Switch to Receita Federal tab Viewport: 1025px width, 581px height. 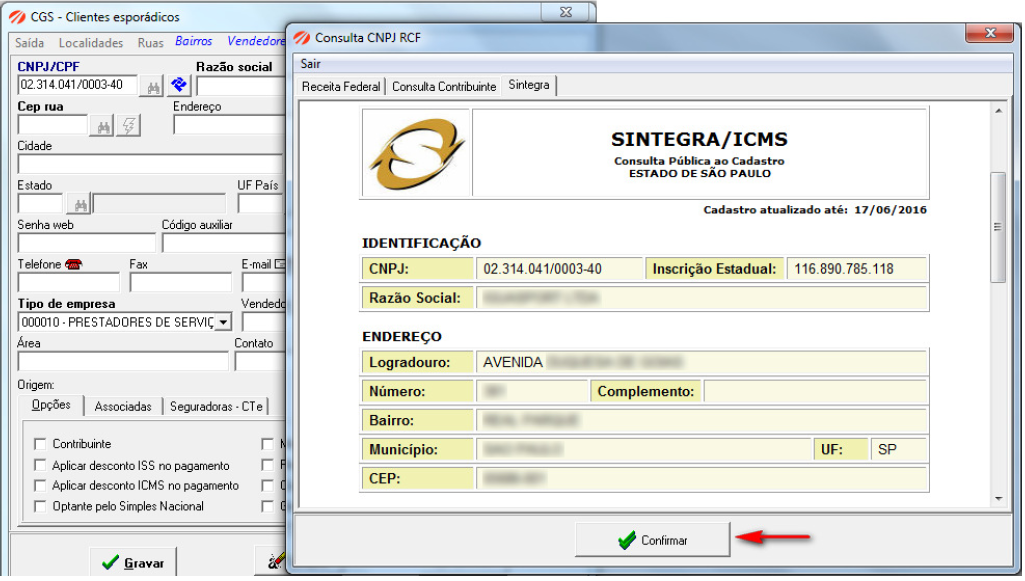[341, 87]
